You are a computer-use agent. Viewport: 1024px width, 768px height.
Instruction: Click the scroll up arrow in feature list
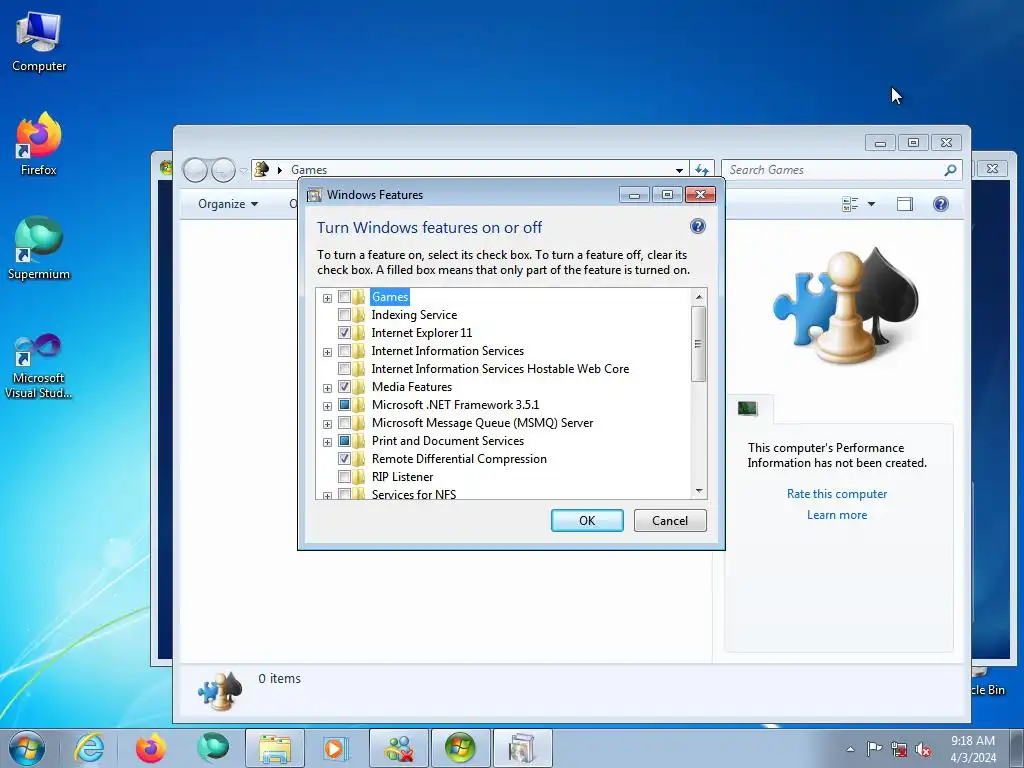(699, 297)
